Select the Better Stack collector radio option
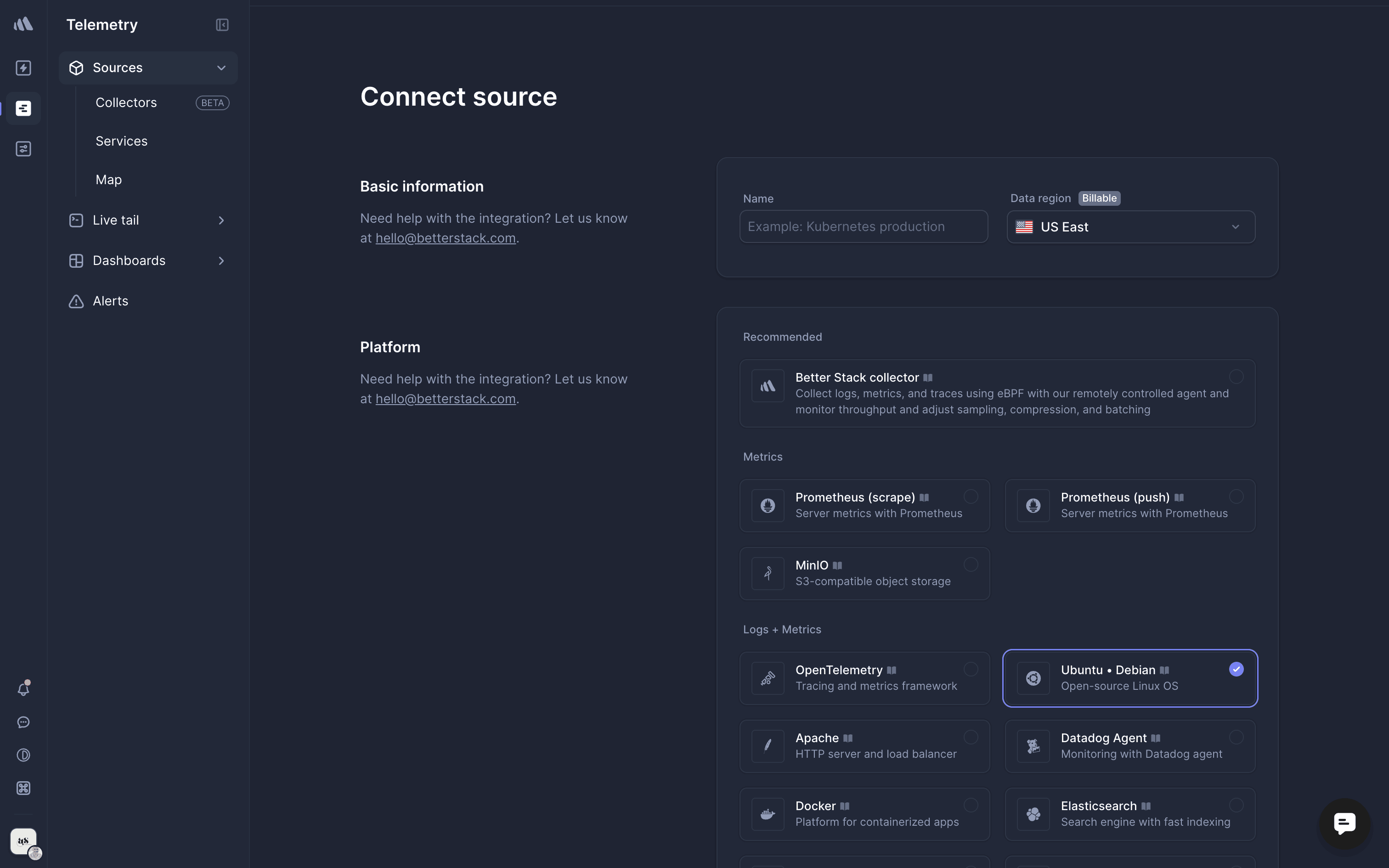The image size is (1389, 868). (x=1236, y=377)
